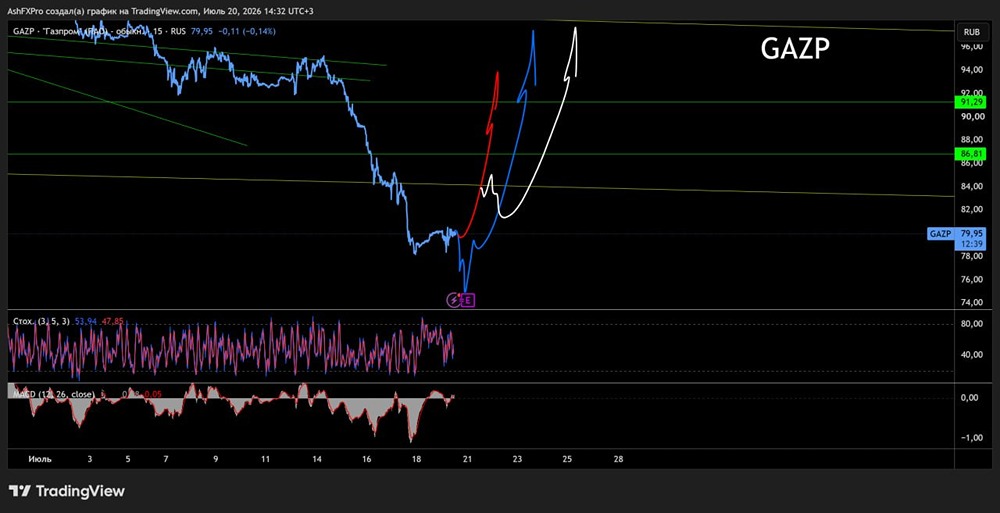Open the MACD (12, 26, close) indicator legend
Viewport: 1000px width, 513px height.
53,394
